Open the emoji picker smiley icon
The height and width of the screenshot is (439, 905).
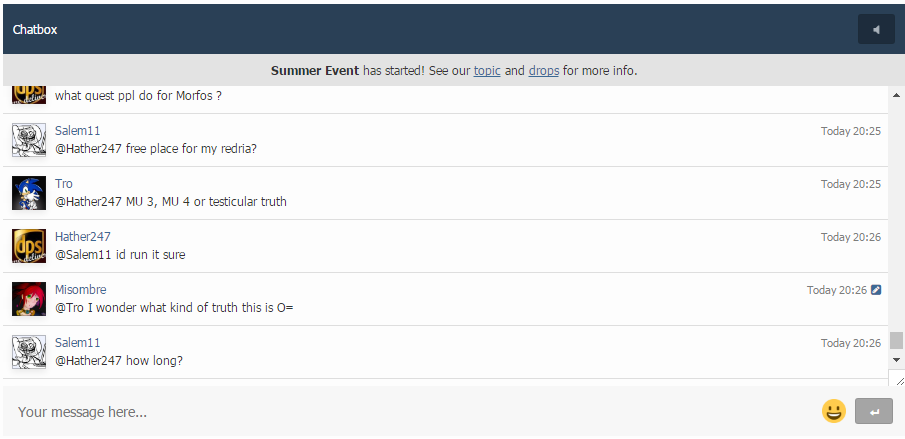pyautogui.click(x=833, y=411)
